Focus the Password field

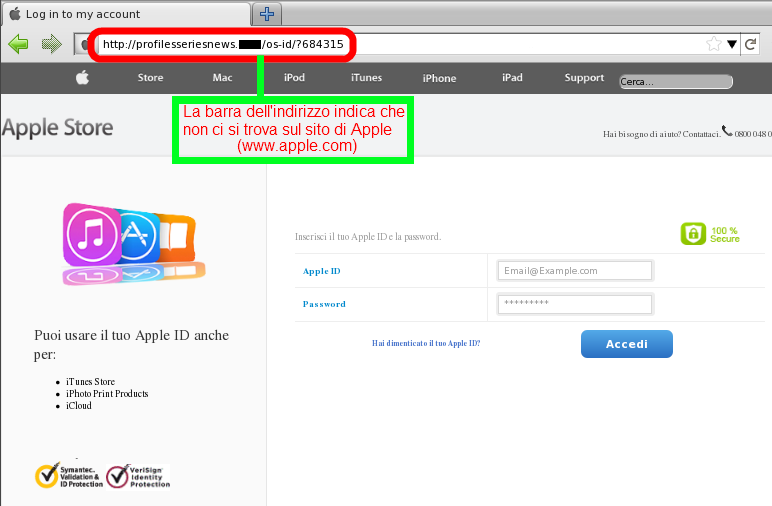tap(575, 304)
